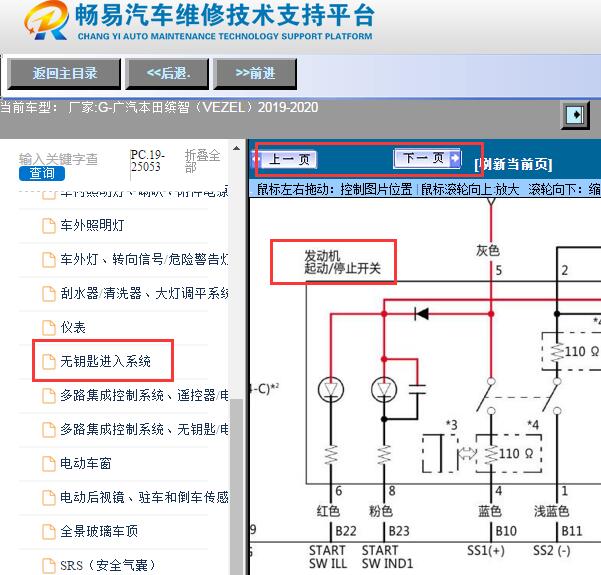
Task: Click the document icon beside 电动车窗
Action: click(x=49, y=463)
